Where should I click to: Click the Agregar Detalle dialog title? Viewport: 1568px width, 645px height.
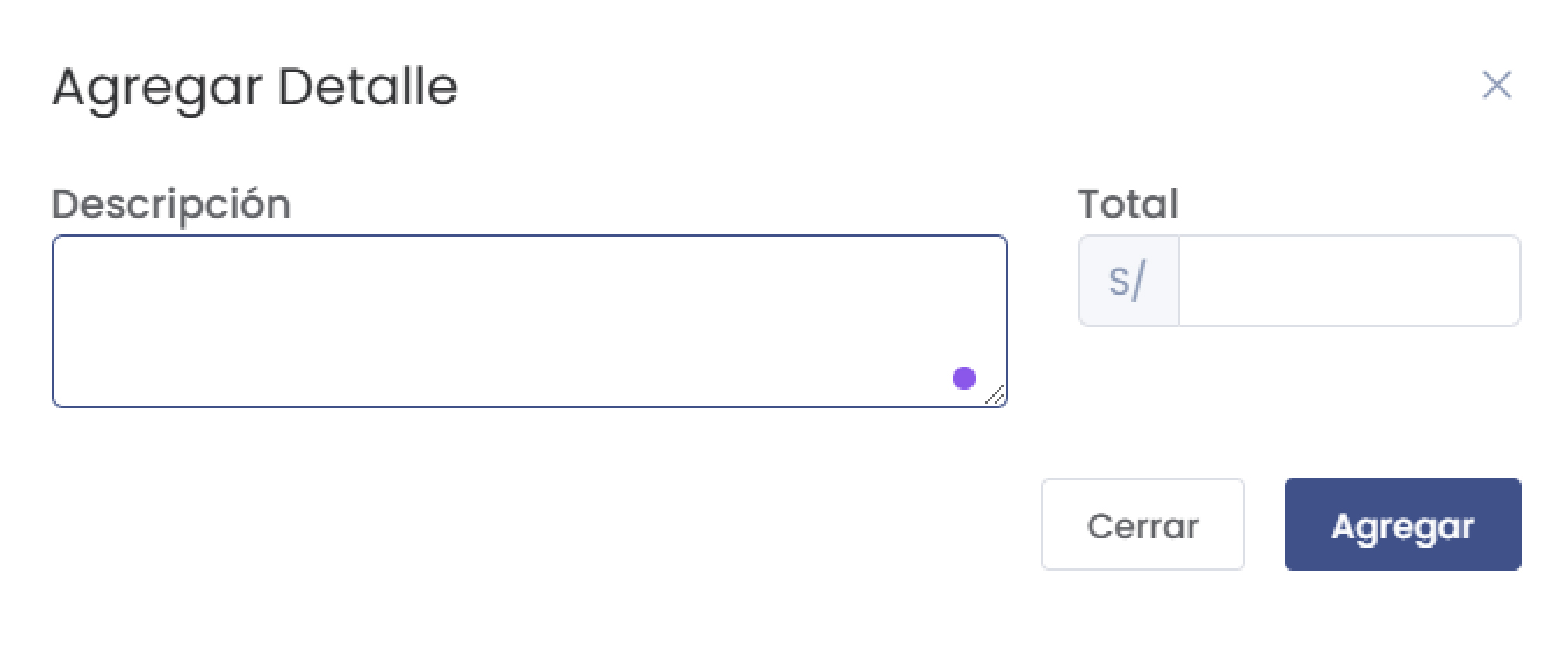point(255,87)
